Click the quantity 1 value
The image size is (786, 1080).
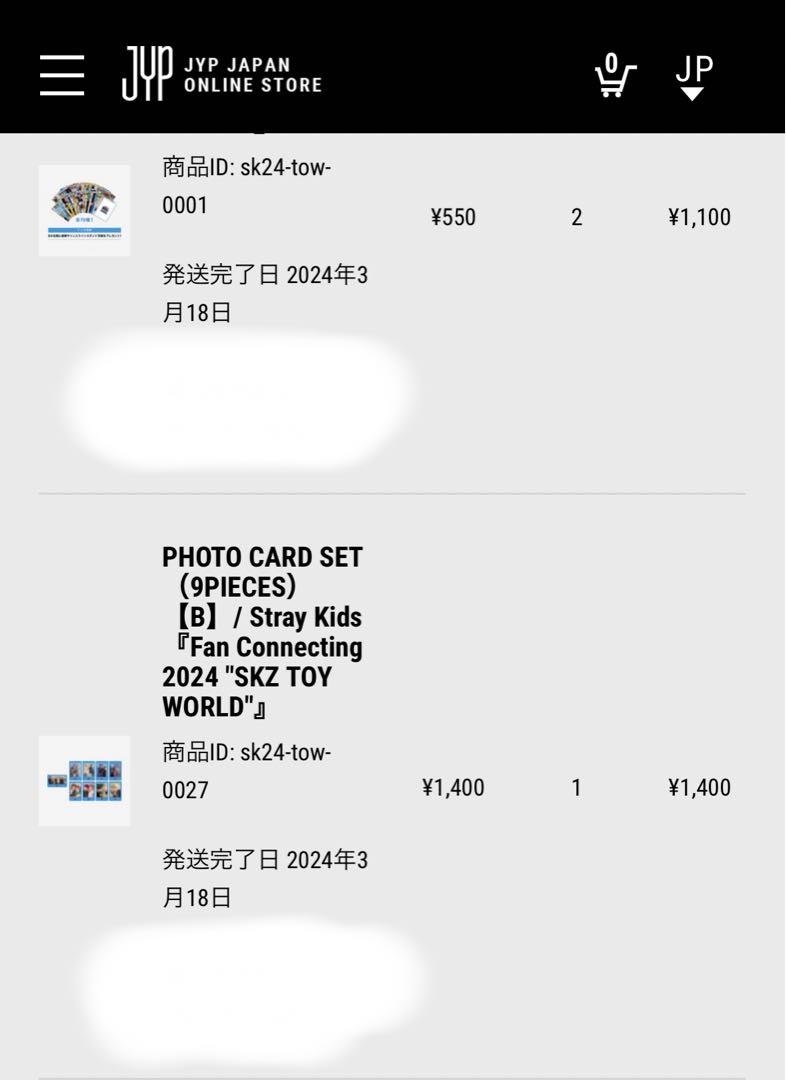point(577,787)
